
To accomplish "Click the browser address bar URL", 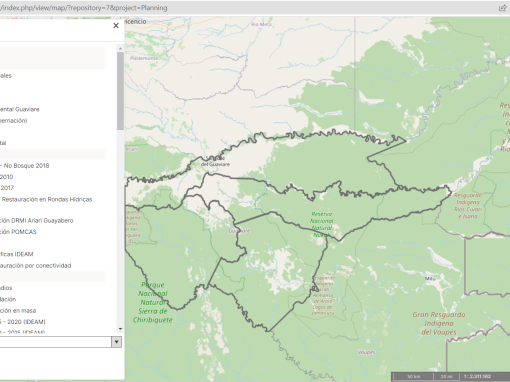I will tap(83, 8).
